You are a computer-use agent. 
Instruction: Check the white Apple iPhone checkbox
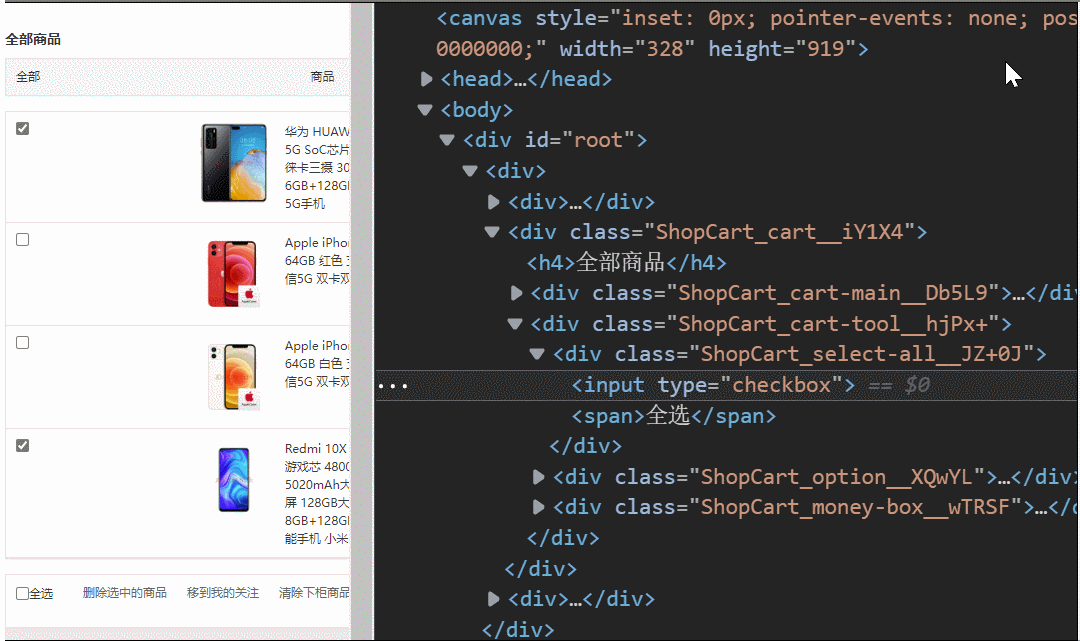click(22, 342)
